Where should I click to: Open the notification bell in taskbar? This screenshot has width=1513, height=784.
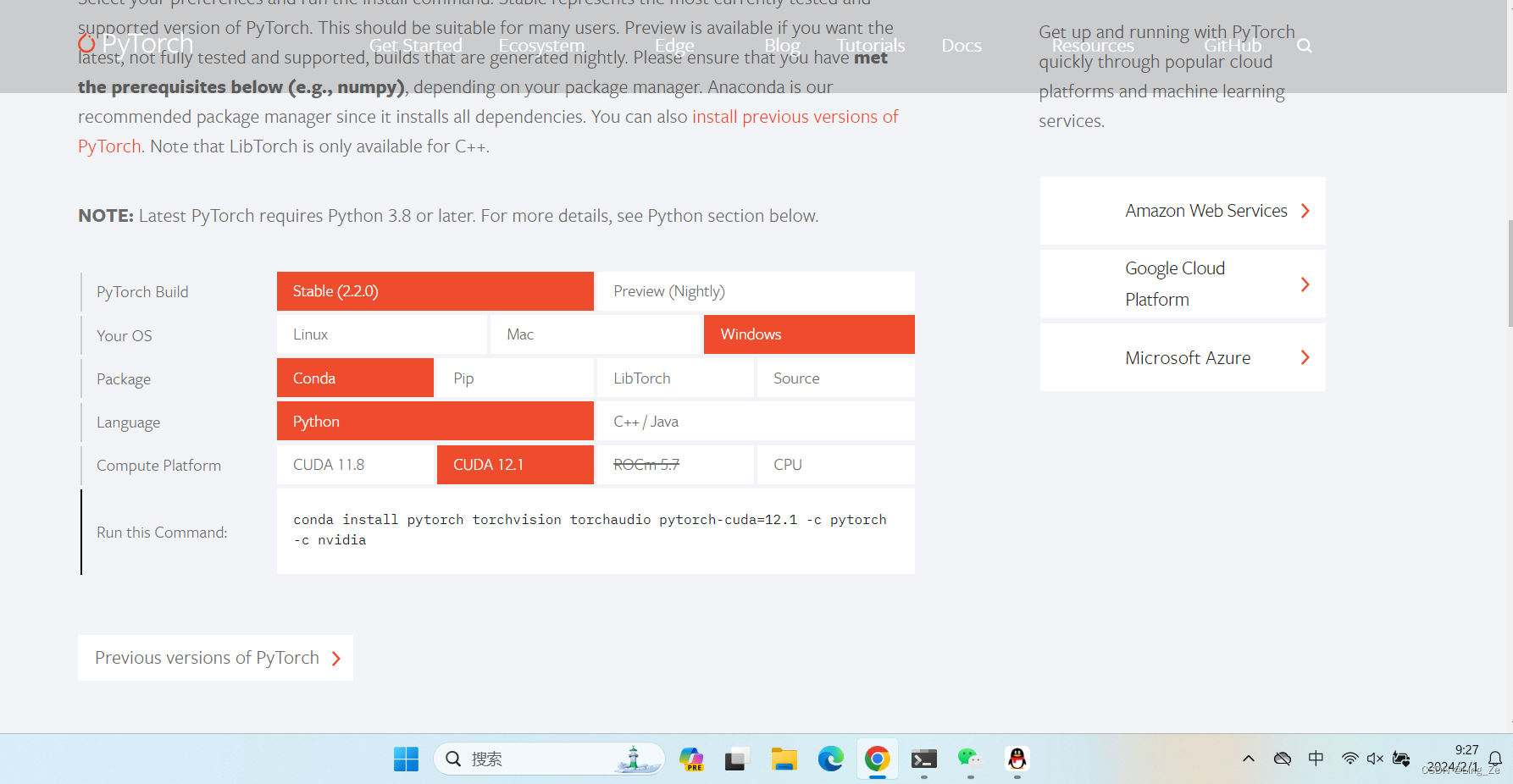coord(1495,759)
